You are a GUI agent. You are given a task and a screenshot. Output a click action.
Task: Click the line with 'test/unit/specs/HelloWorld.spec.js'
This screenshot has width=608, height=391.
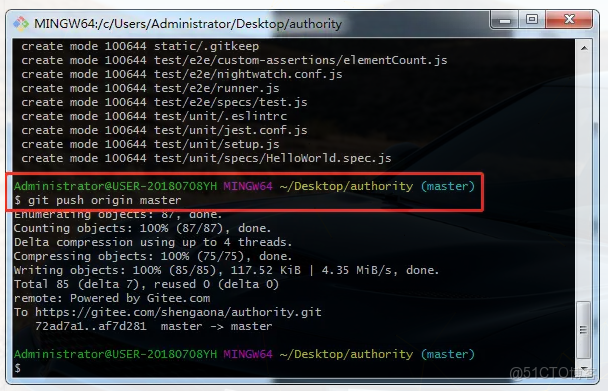tap(206, 158)
